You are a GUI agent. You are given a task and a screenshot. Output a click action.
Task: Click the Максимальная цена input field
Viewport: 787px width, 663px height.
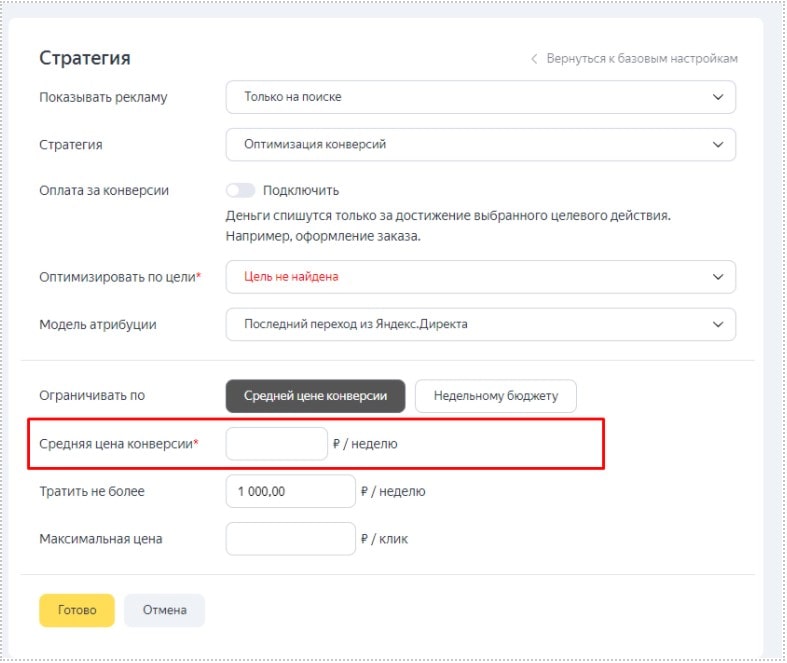pyautogui.click(x=291, y=538)
